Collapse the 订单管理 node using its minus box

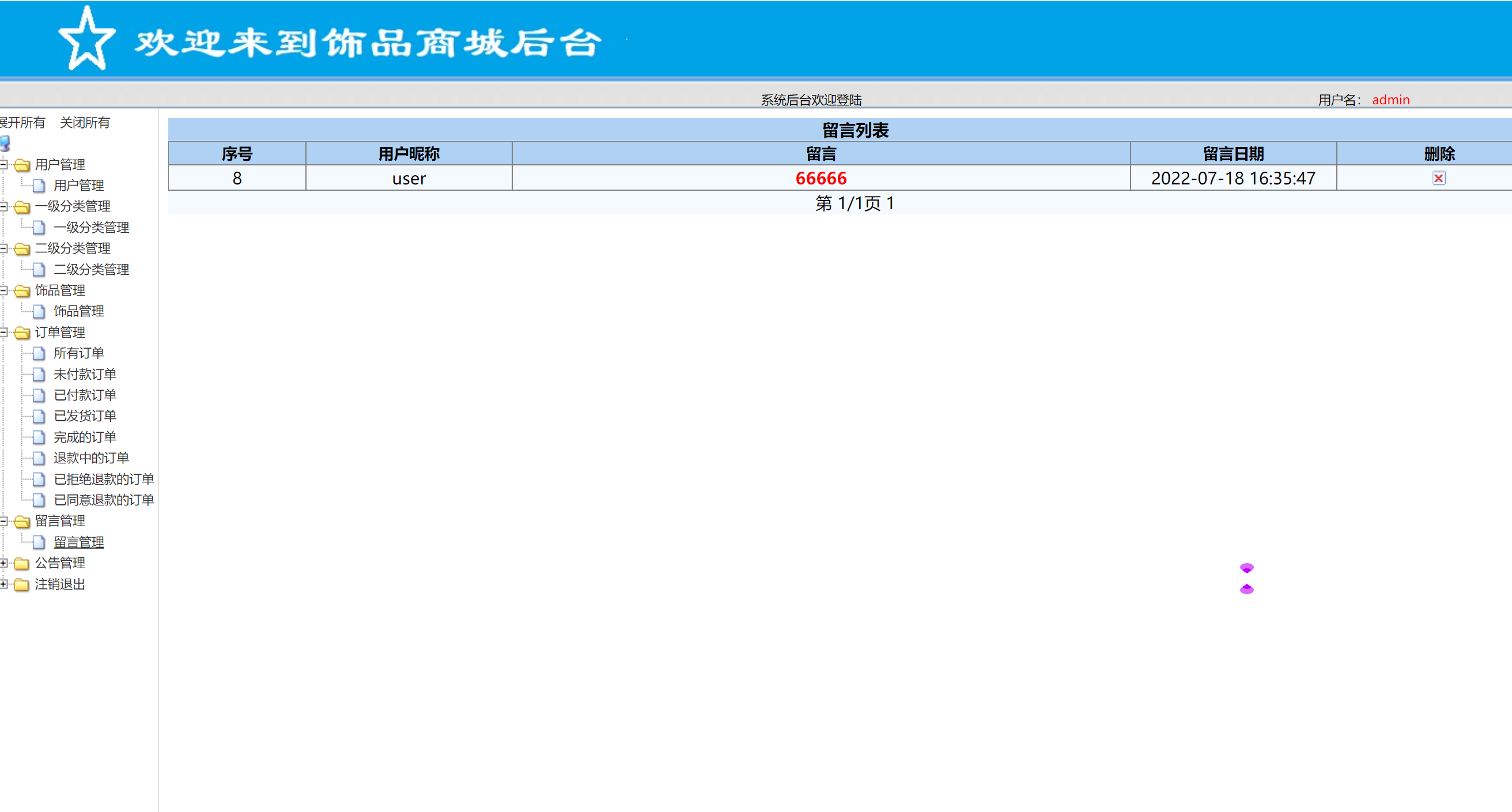click(3, 333)
